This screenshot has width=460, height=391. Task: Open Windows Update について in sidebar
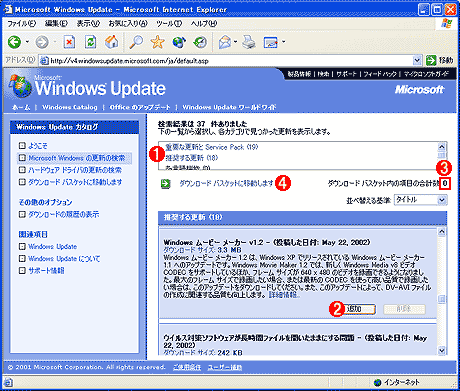point(64,259)
